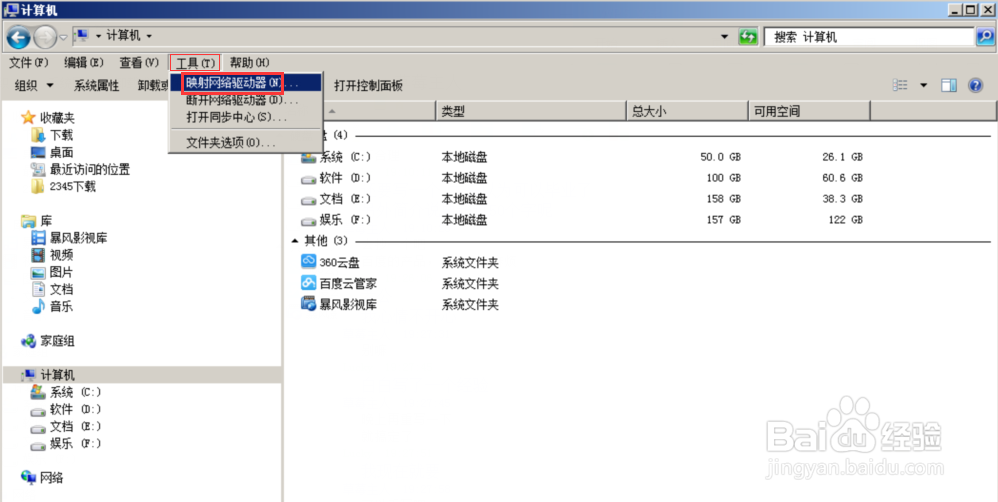Collapse the 其他 (3) group
This screenshot has width=998, height=502.
click(x=295, y=241)
